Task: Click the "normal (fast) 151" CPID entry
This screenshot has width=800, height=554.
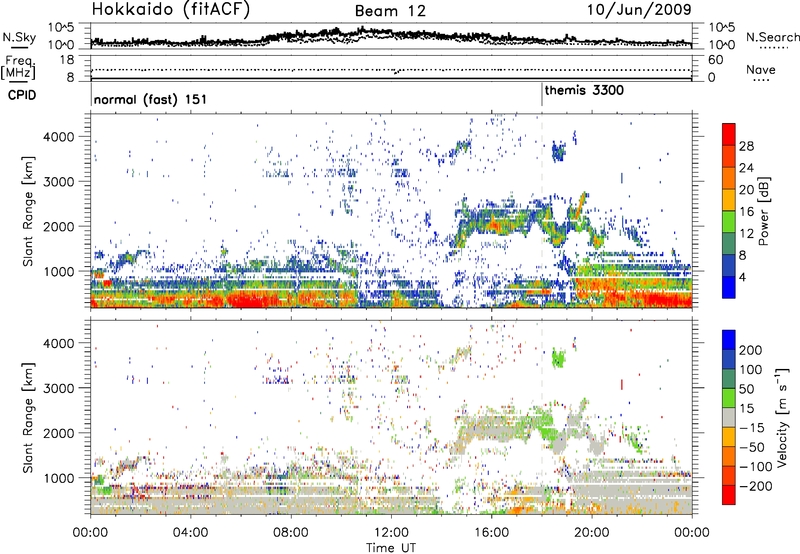Action: tap(151, 99)
